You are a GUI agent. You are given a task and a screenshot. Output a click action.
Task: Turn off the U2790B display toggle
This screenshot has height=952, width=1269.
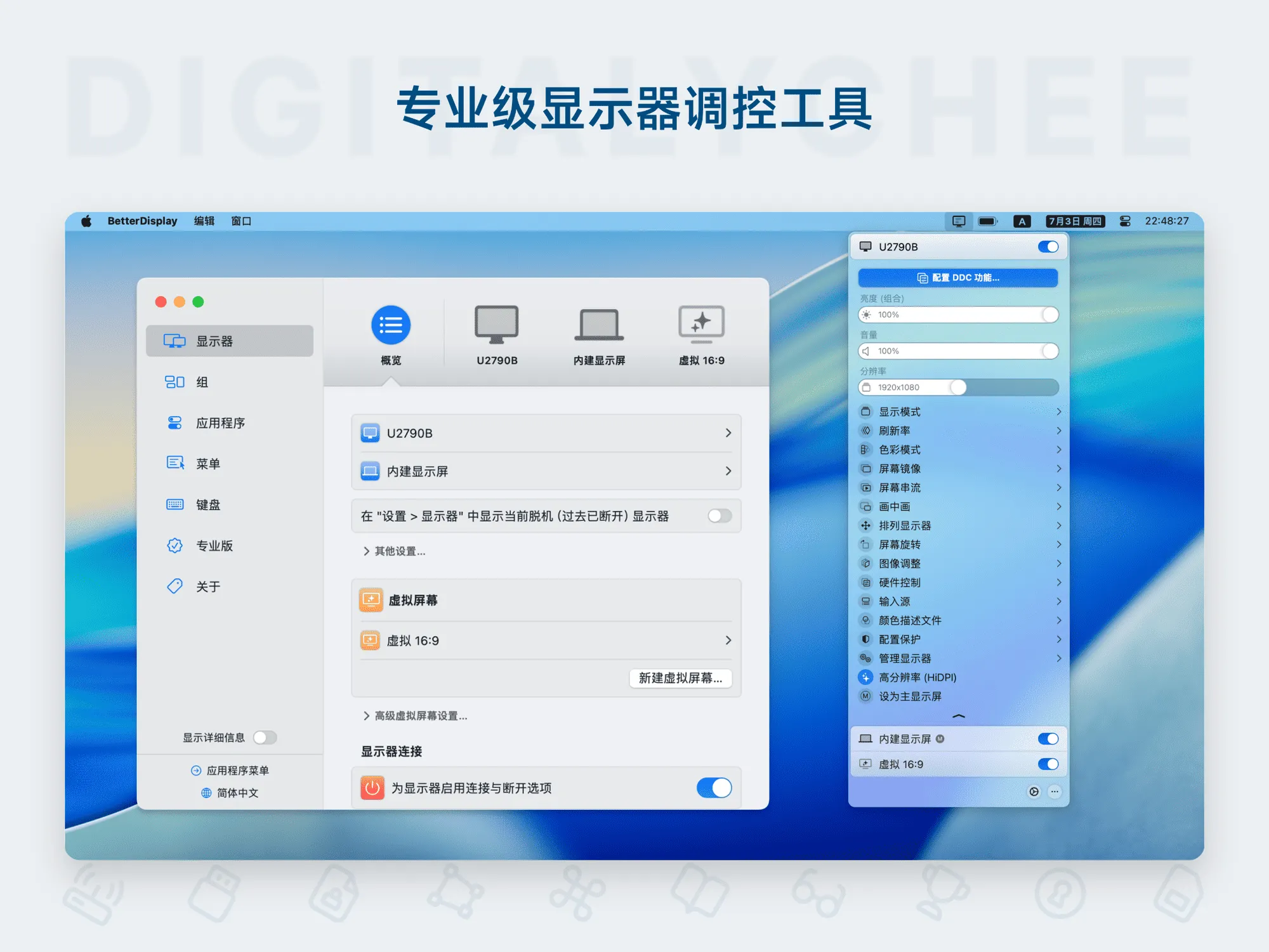coord(1048,247)
